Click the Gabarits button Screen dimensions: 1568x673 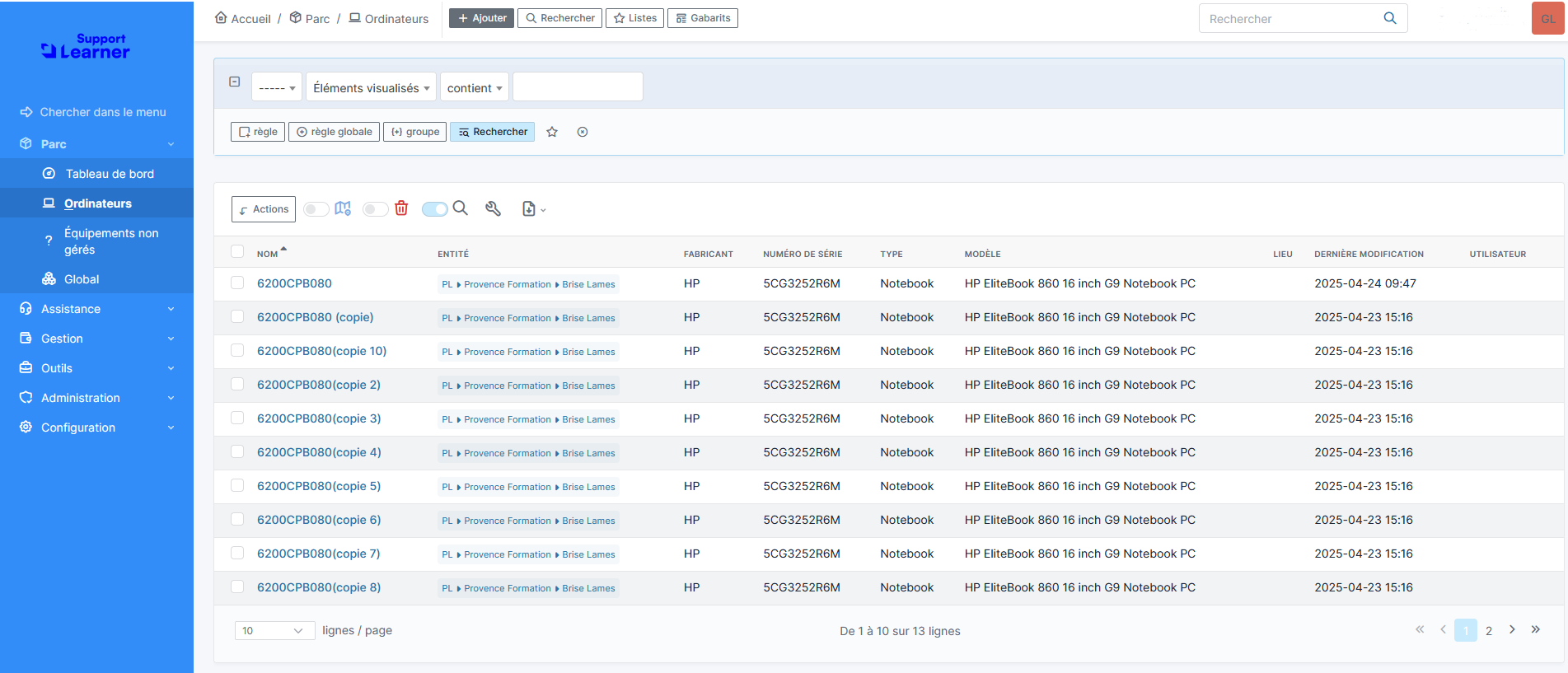pyautogui.click(x=703, y=18)
